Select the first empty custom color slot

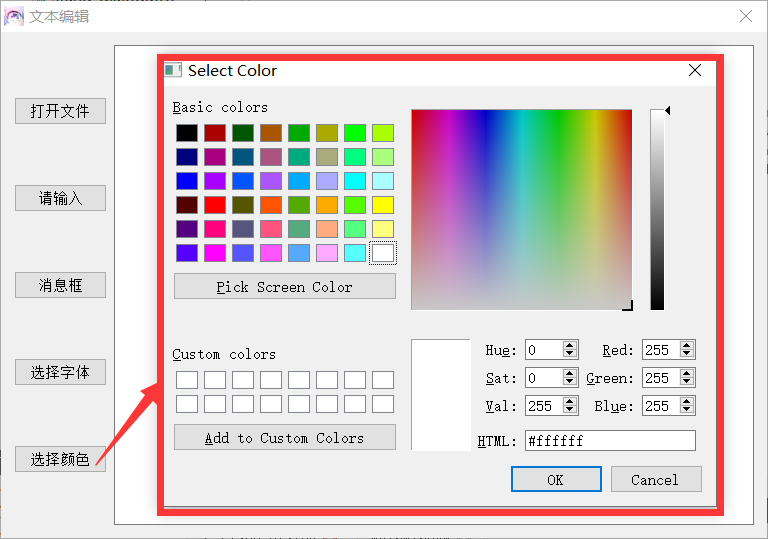tap(187, 380)
